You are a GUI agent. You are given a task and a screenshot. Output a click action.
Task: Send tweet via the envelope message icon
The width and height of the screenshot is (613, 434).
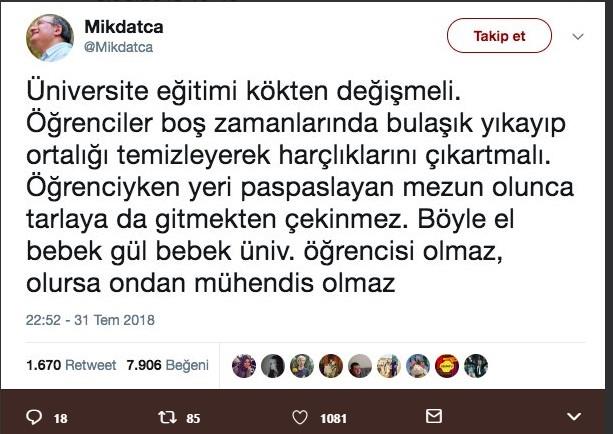tap(434, 416)
